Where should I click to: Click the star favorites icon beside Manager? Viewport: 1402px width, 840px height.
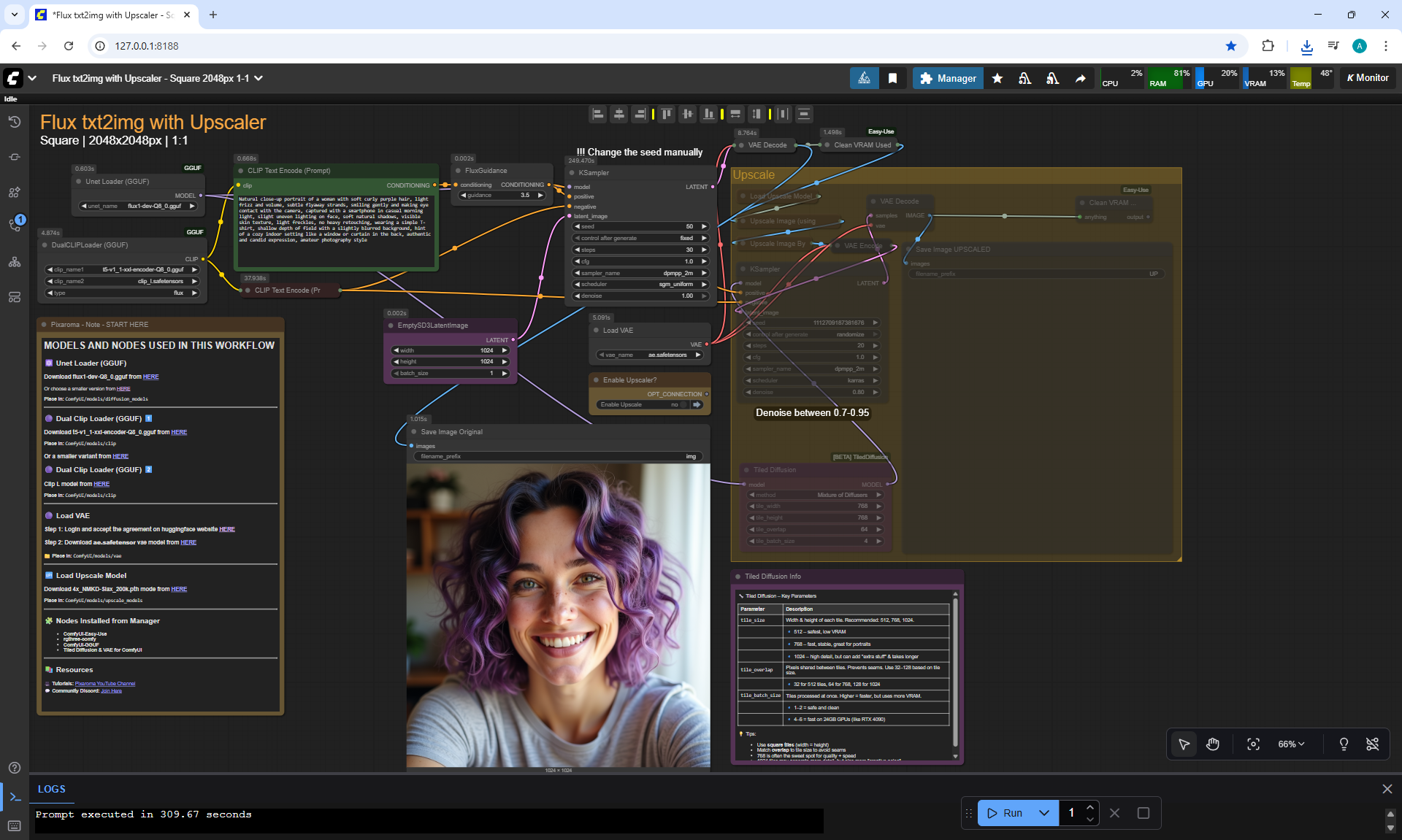[x=997, y=78]
